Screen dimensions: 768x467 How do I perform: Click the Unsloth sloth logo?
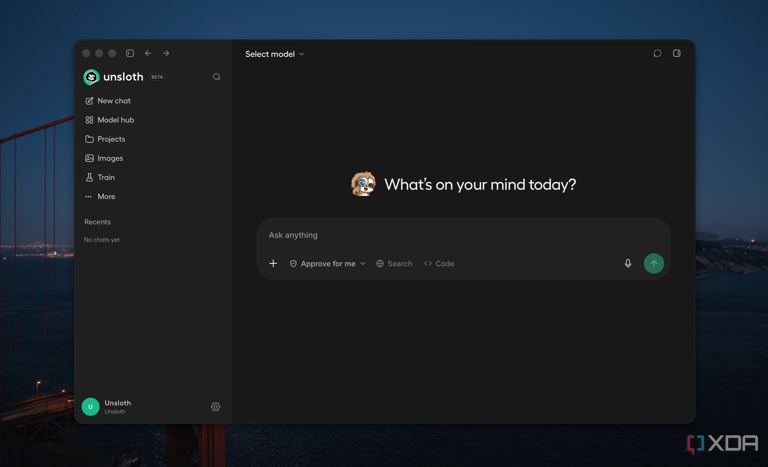pyautogui.click(x=91, y=77)
